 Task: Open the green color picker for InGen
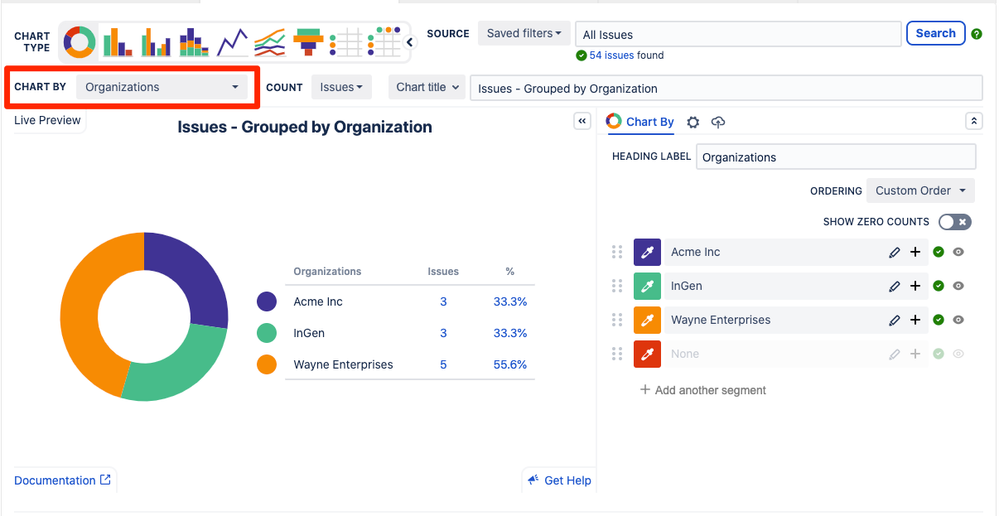coord(647,286)
